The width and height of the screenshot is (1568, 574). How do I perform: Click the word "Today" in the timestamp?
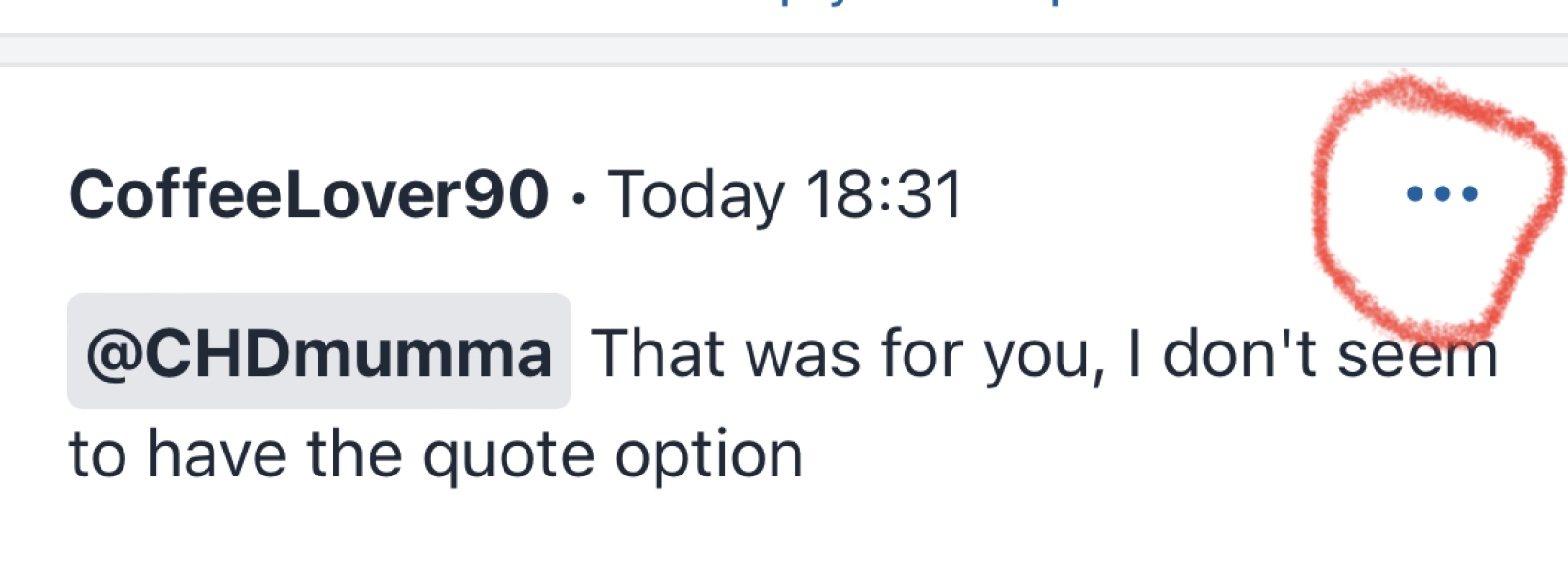(695, 195)
